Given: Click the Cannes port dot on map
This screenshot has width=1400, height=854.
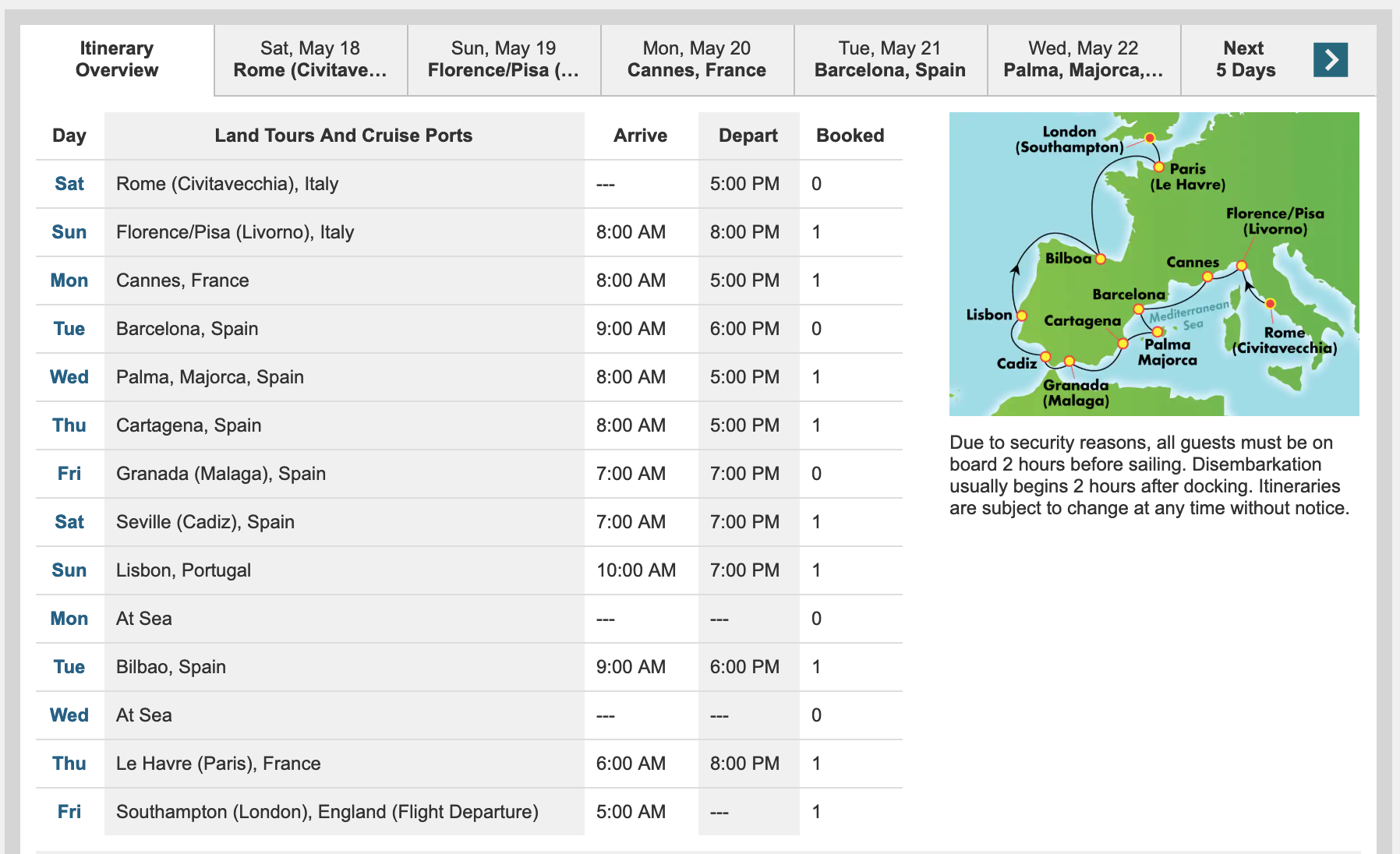Looking at the screenshot, I should (1207, 277).
